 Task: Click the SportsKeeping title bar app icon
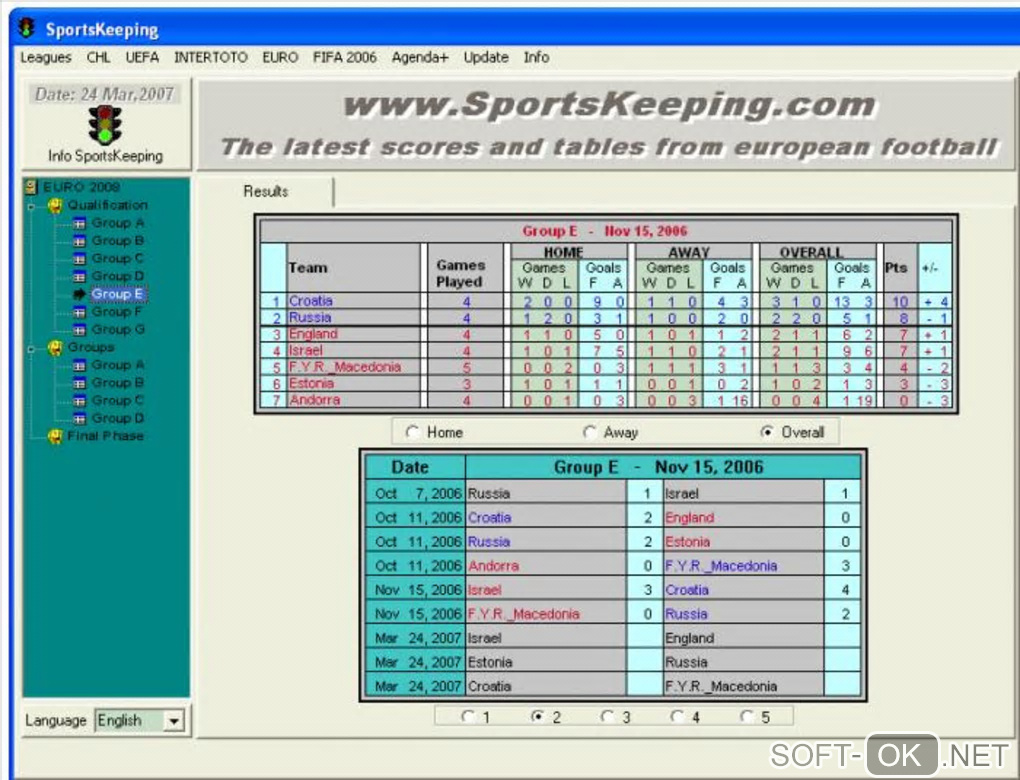tap(27, 29)
